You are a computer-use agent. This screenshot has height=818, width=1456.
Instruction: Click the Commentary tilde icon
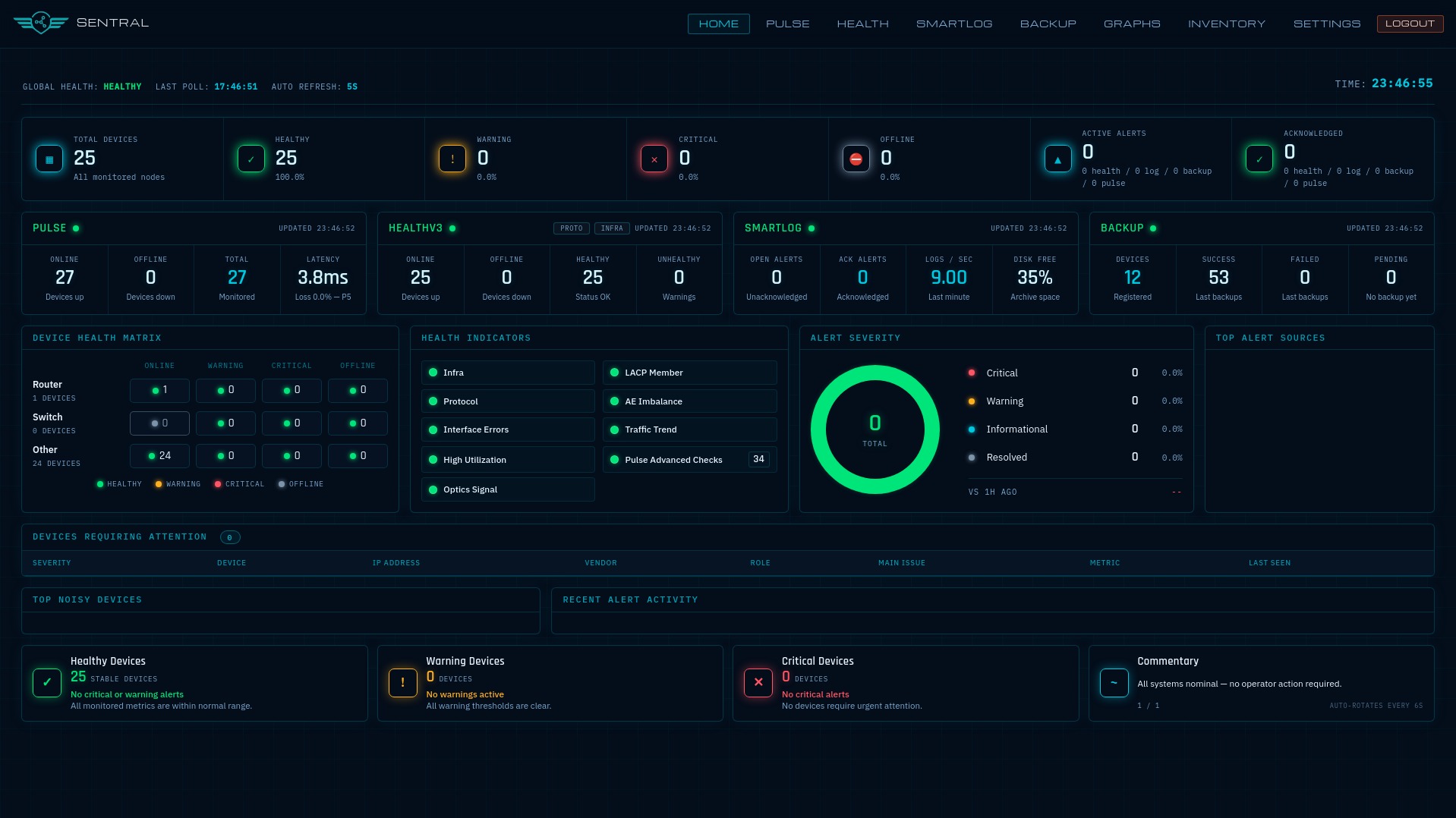point(1114,683)
